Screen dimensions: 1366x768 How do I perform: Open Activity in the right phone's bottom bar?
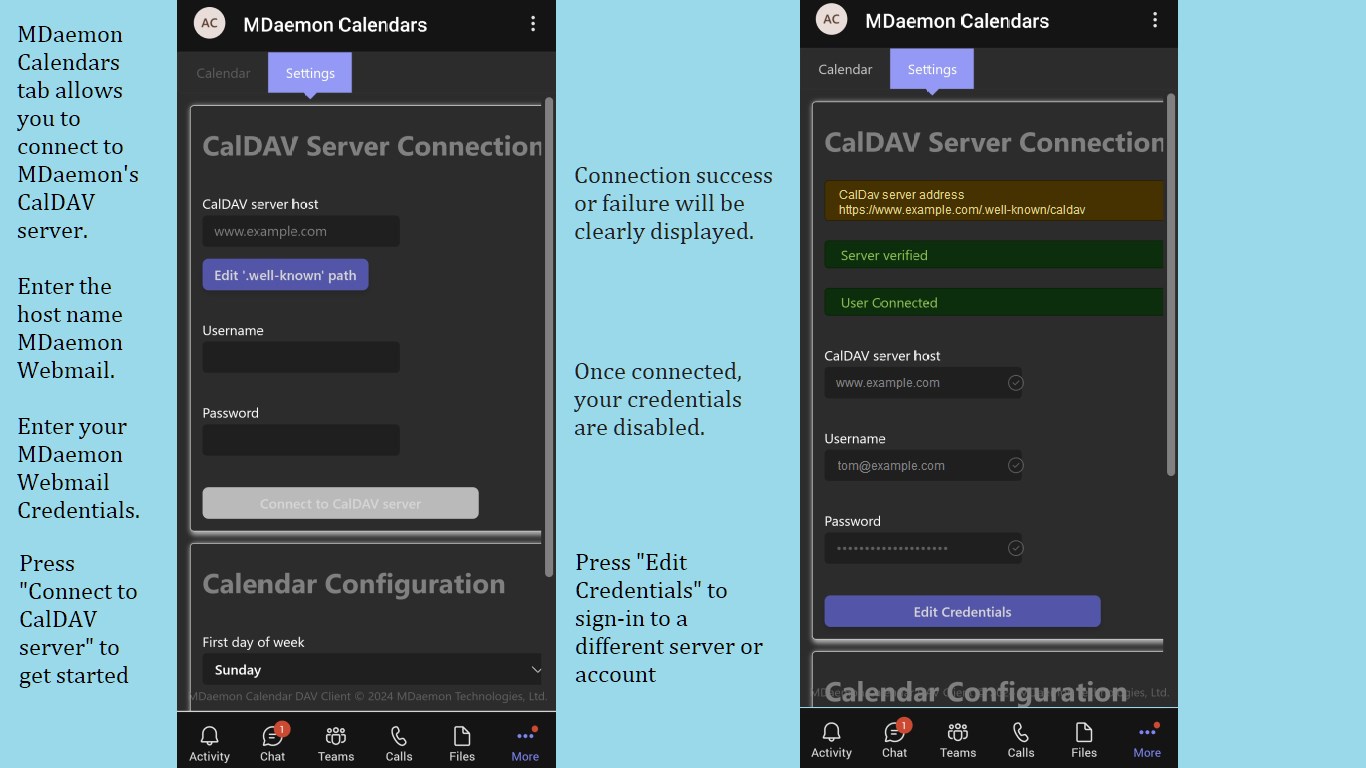831,740
